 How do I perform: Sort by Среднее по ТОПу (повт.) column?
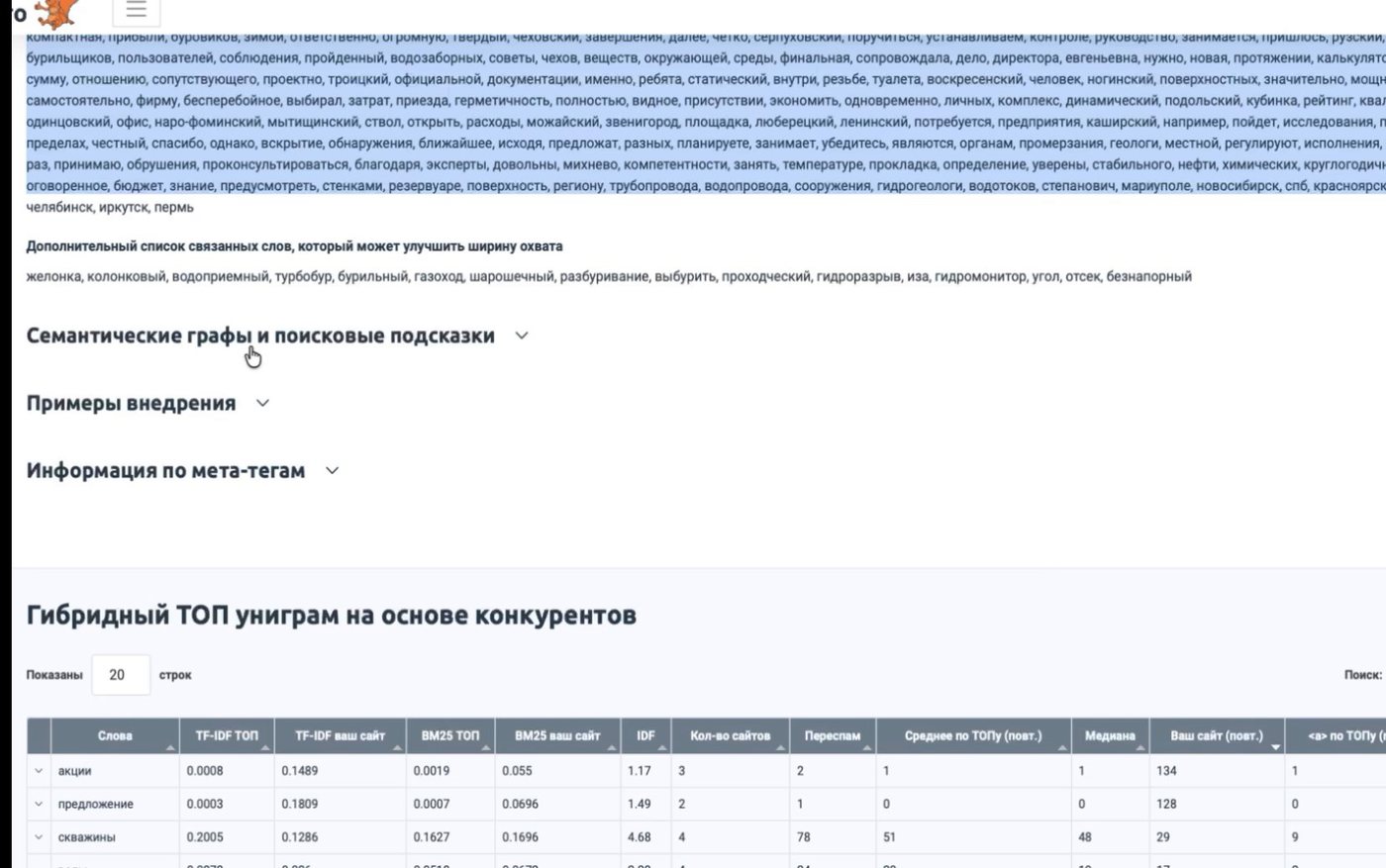[x=973, y=735]
